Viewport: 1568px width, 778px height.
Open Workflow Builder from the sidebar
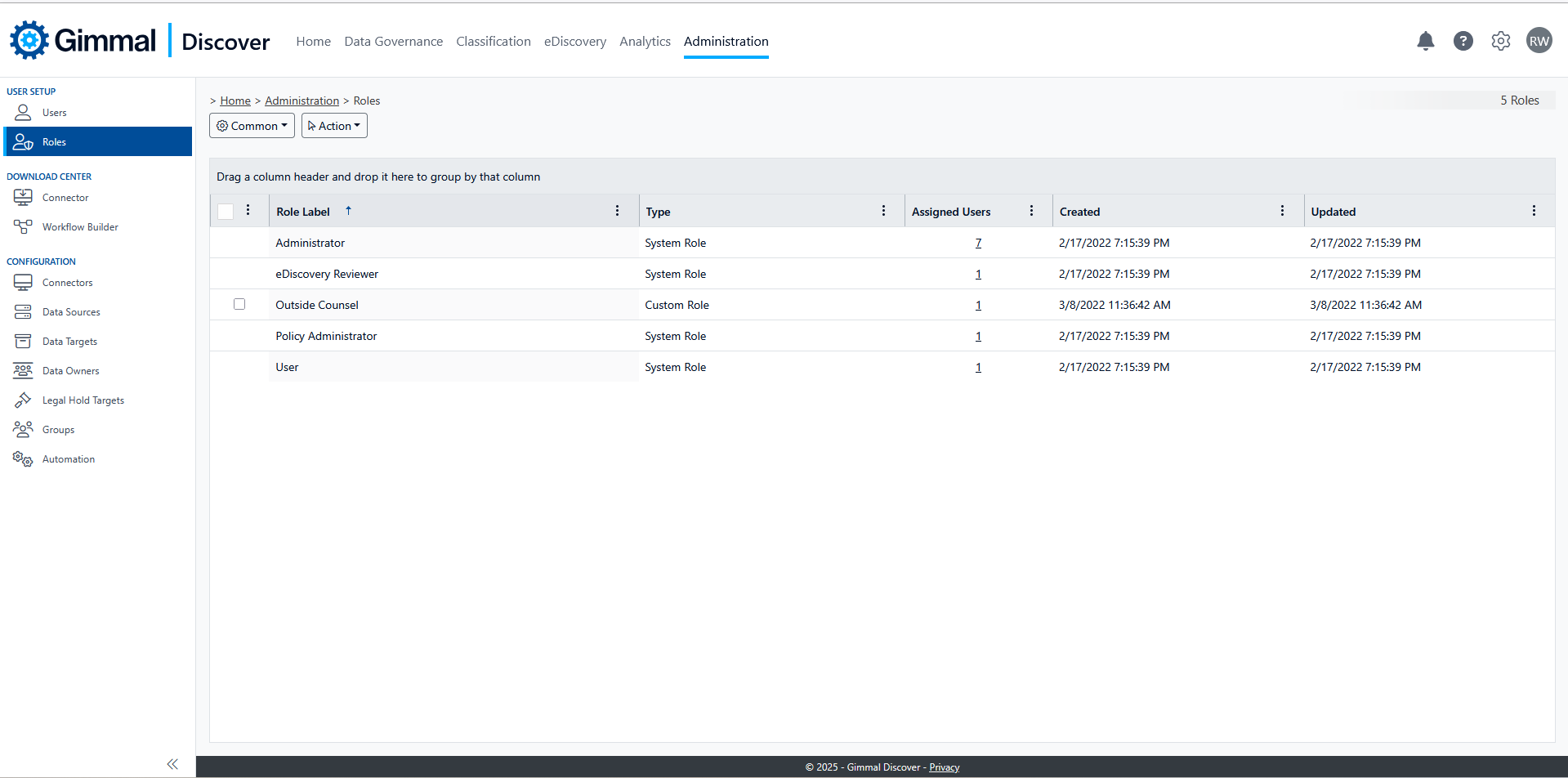pos(80,227)
